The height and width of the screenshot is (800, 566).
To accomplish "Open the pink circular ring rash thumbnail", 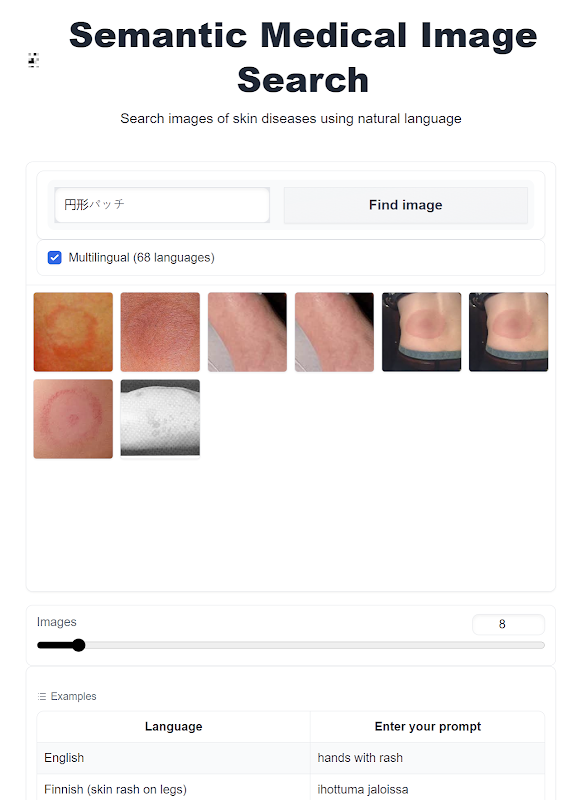I will [73, 419].
